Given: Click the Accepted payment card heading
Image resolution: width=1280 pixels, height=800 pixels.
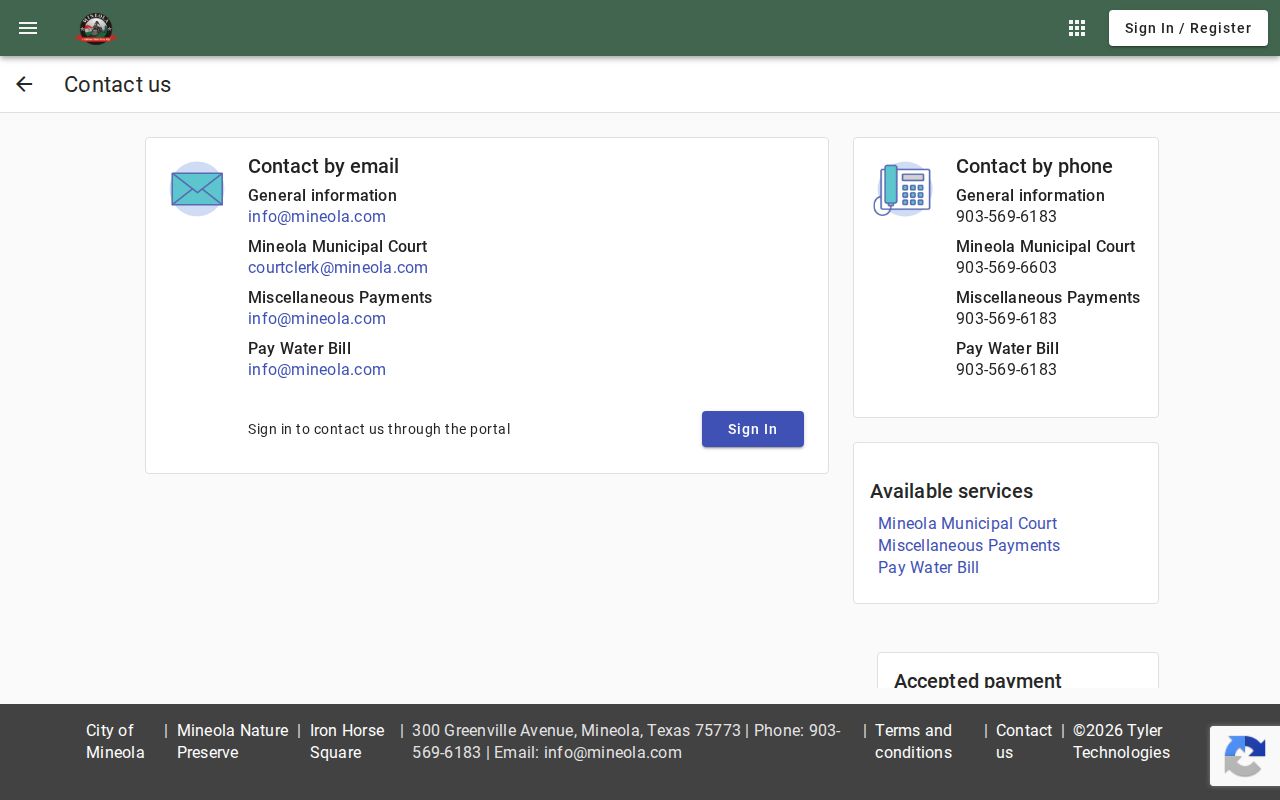Looking at the screenshot, I should click(x=978, y=680).
